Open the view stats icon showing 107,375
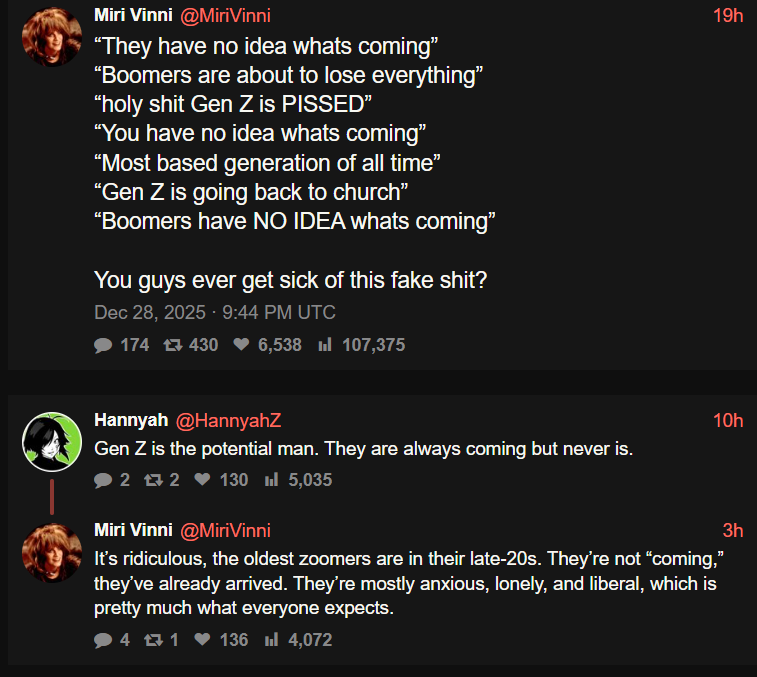Image resolution: width=757 pixels, height=677 pixels. click(x=324, y=345)
